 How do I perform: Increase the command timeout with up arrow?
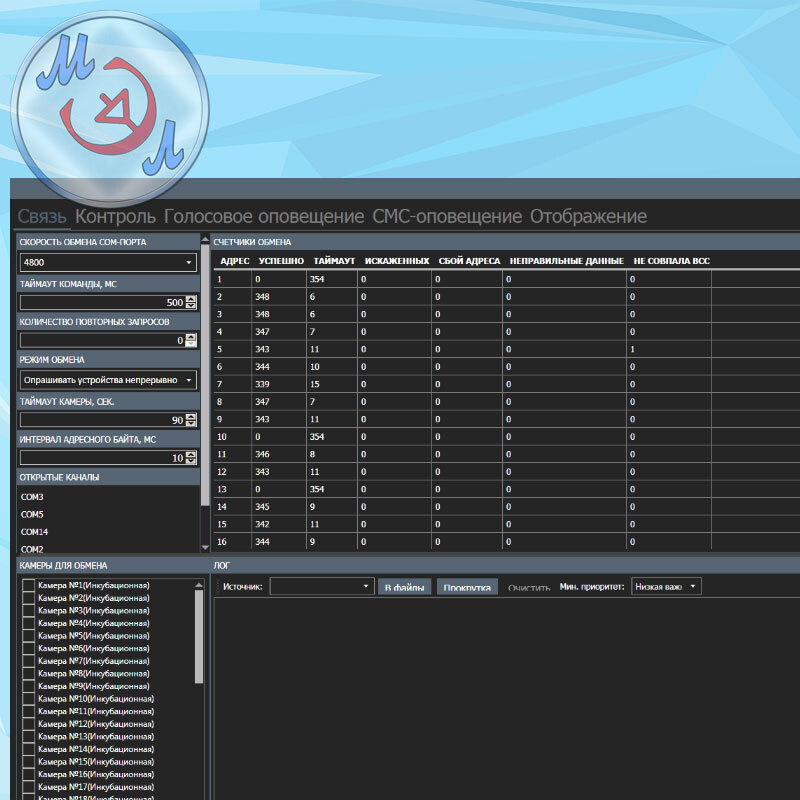pos(191,299)
